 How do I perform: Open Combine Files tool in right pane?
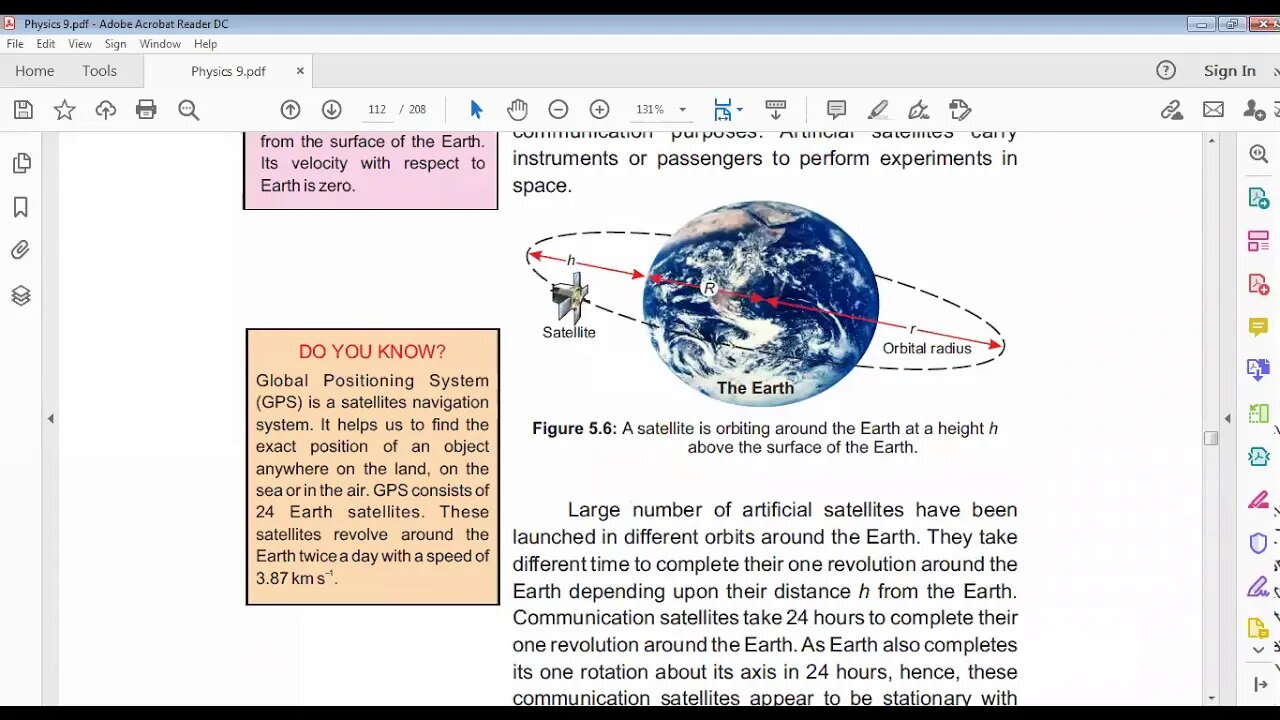point(1259,370)
